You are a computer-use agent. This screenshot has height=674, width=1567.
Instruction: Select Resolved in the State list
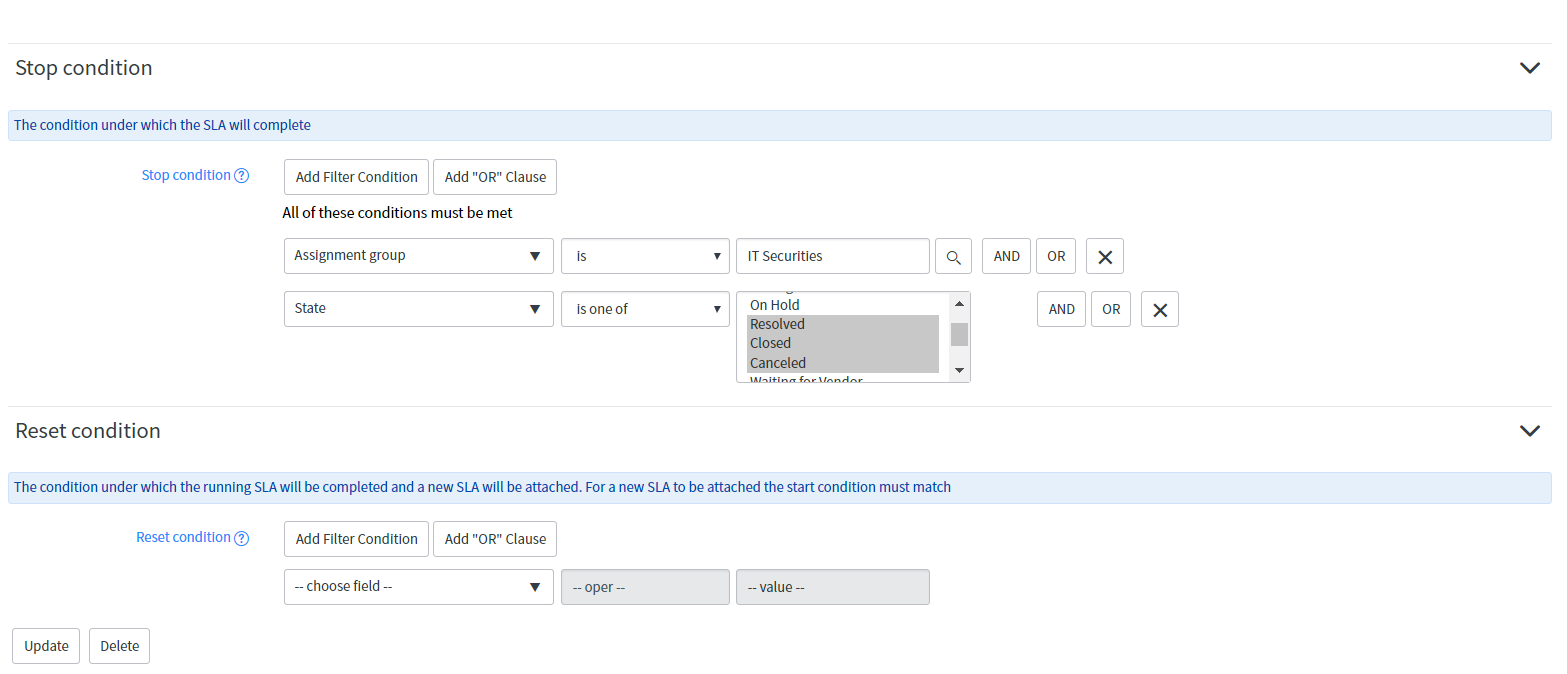point(843,324)
